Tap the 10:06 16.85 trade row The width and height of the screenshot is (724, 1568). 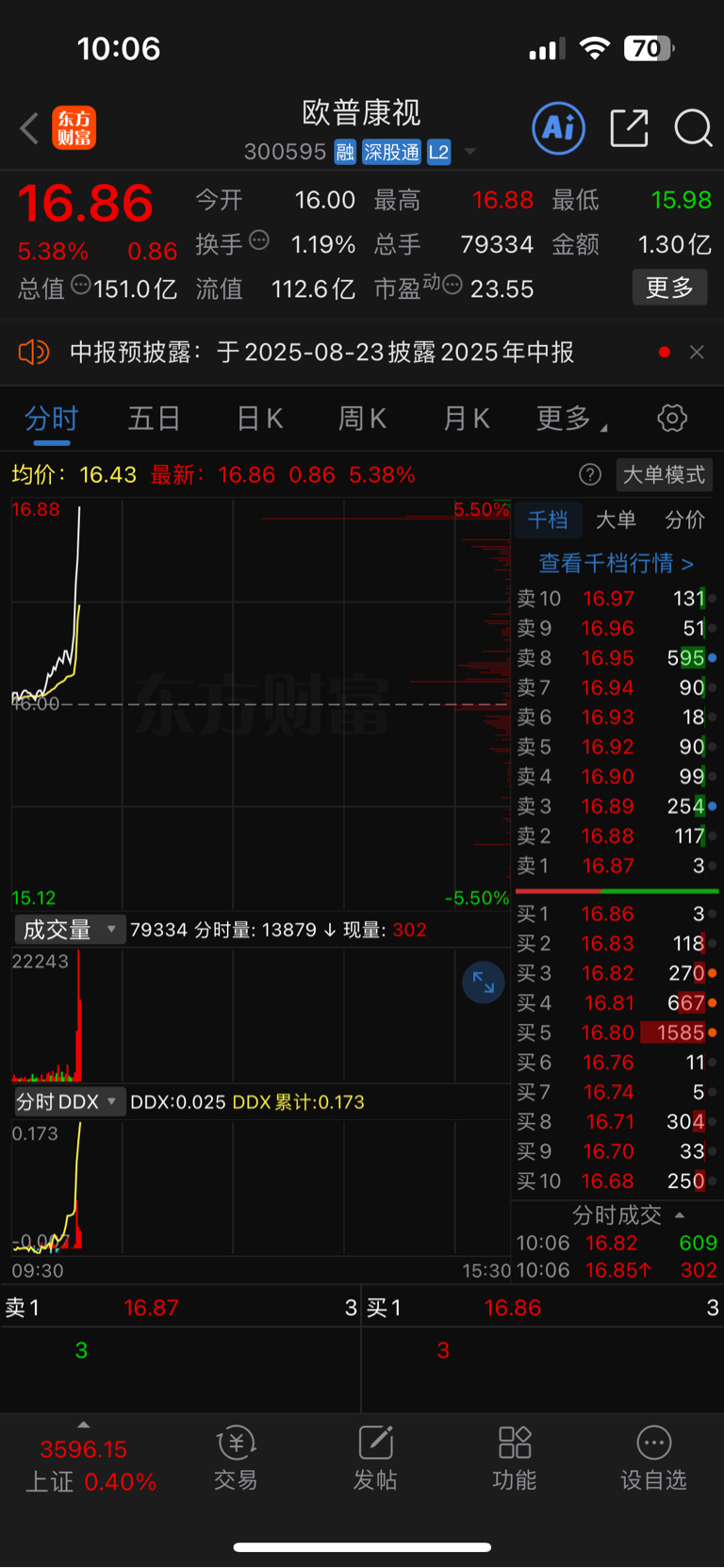pyautogui.click(x=617, y=1270)
